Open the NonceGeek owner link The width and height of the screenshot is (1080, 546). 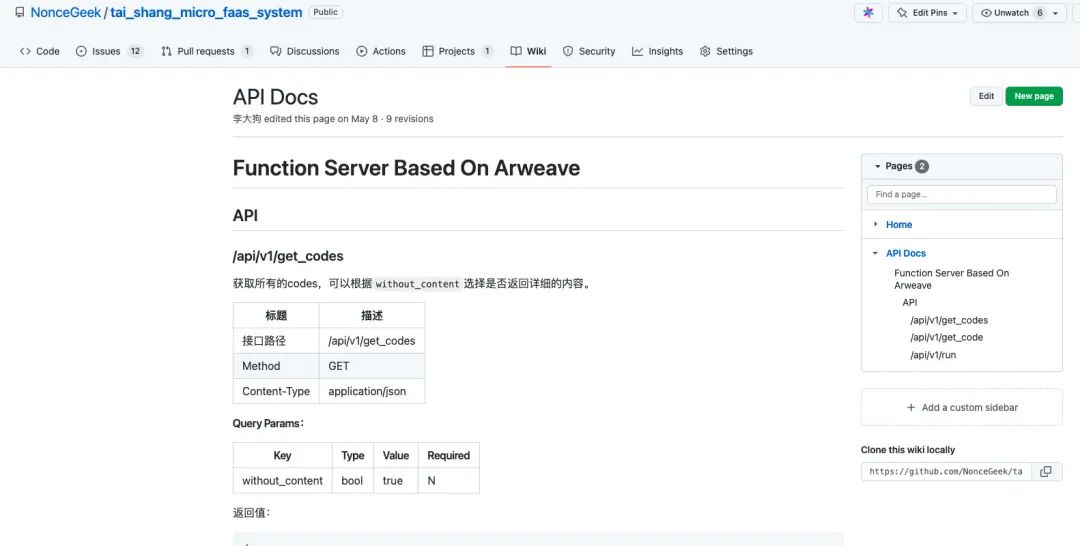click(x=66, y=12)
